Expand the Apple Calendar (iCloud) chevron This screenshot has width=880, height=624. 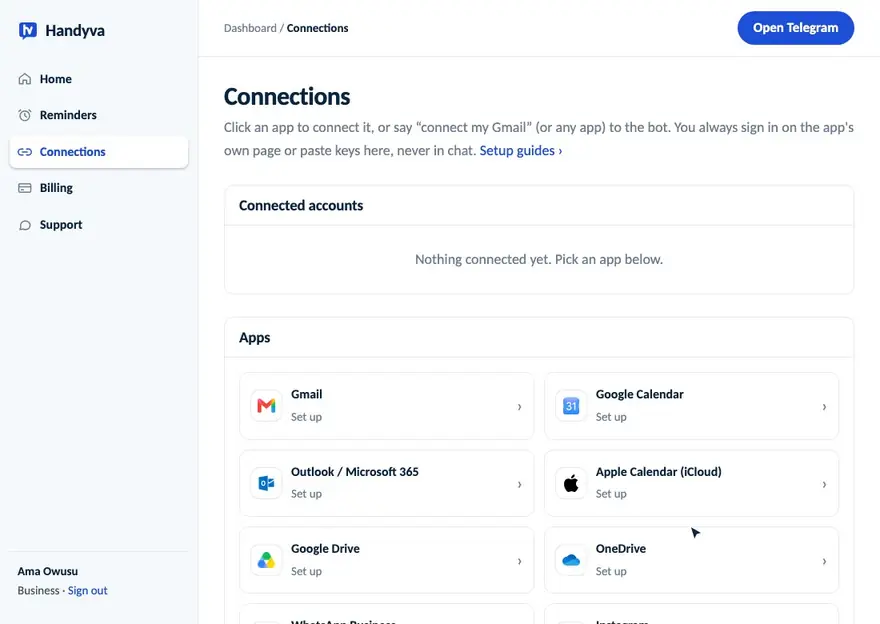824,484
